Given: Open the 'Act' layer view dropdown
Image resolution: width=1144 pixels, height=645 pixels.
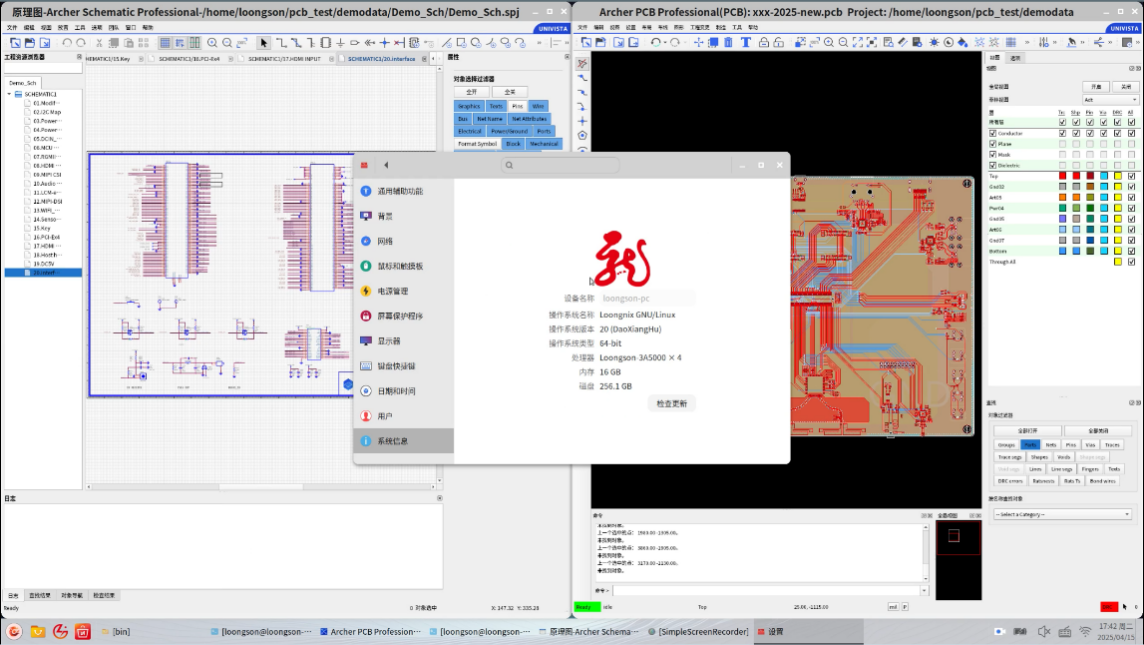Looking at the screenshot, I should pyautogui.click(x=1110, y=100).
